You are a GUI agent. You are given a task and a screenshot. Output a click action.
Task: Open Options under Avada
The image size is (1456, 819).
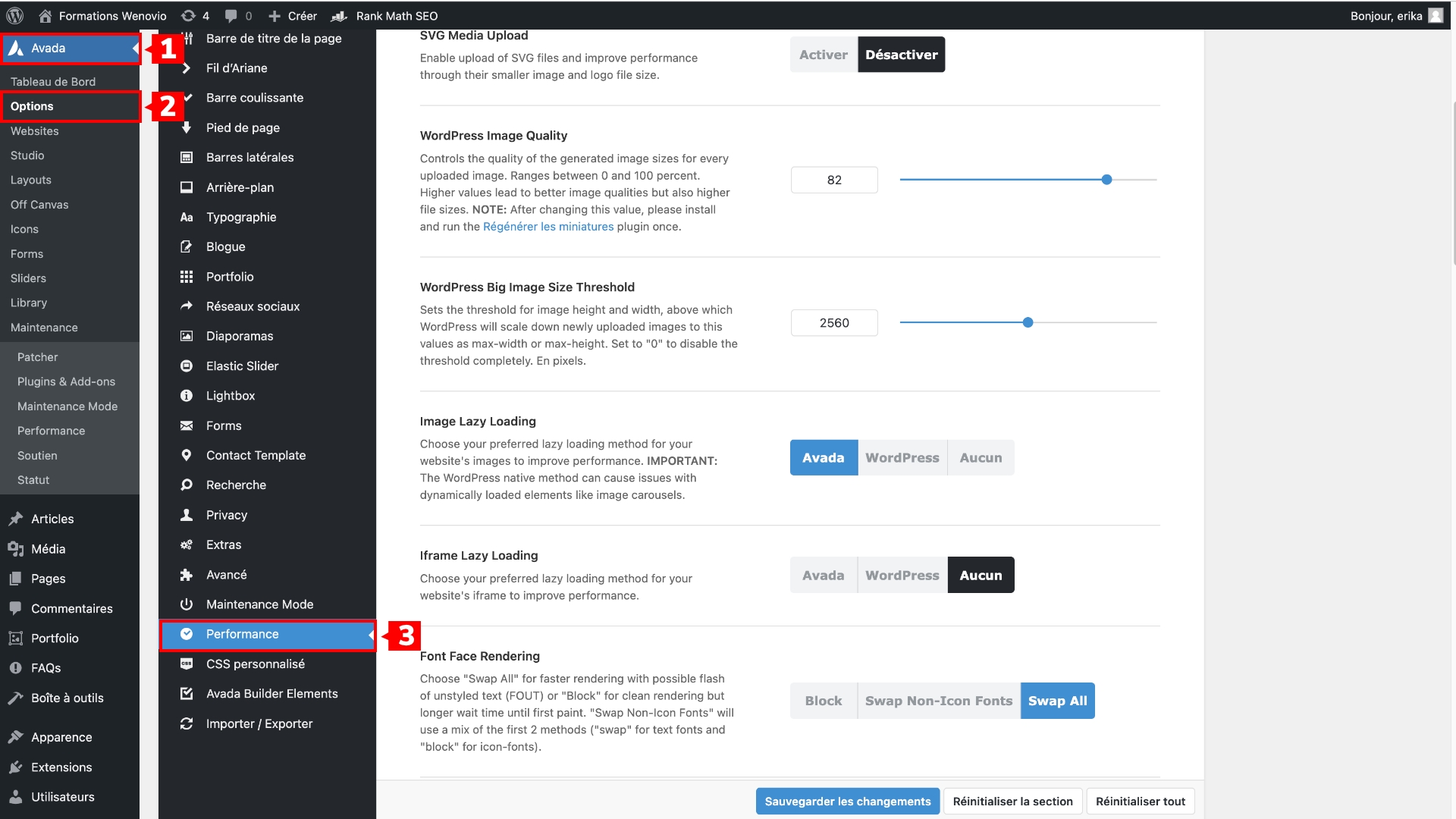(70, 106)
